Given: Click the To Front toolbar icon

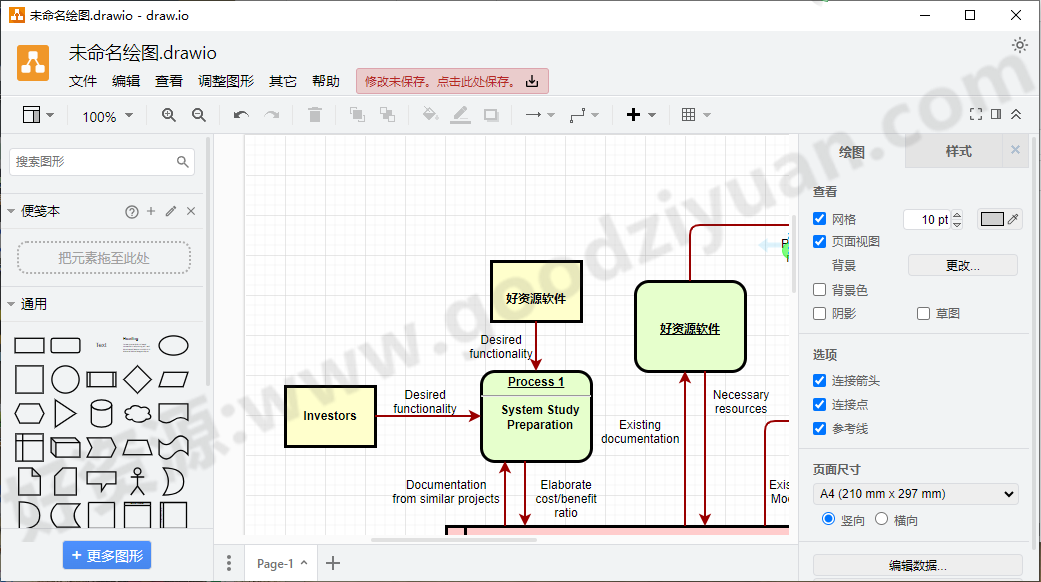Looking at the screenshot, I should click(x=356, y=115).
